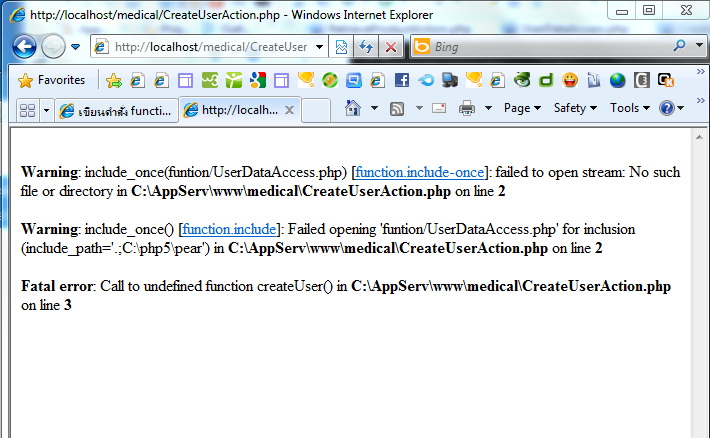Open the orange smiley face favorite
Viewport: 710px width, 438px height.
tap(570, 80)
